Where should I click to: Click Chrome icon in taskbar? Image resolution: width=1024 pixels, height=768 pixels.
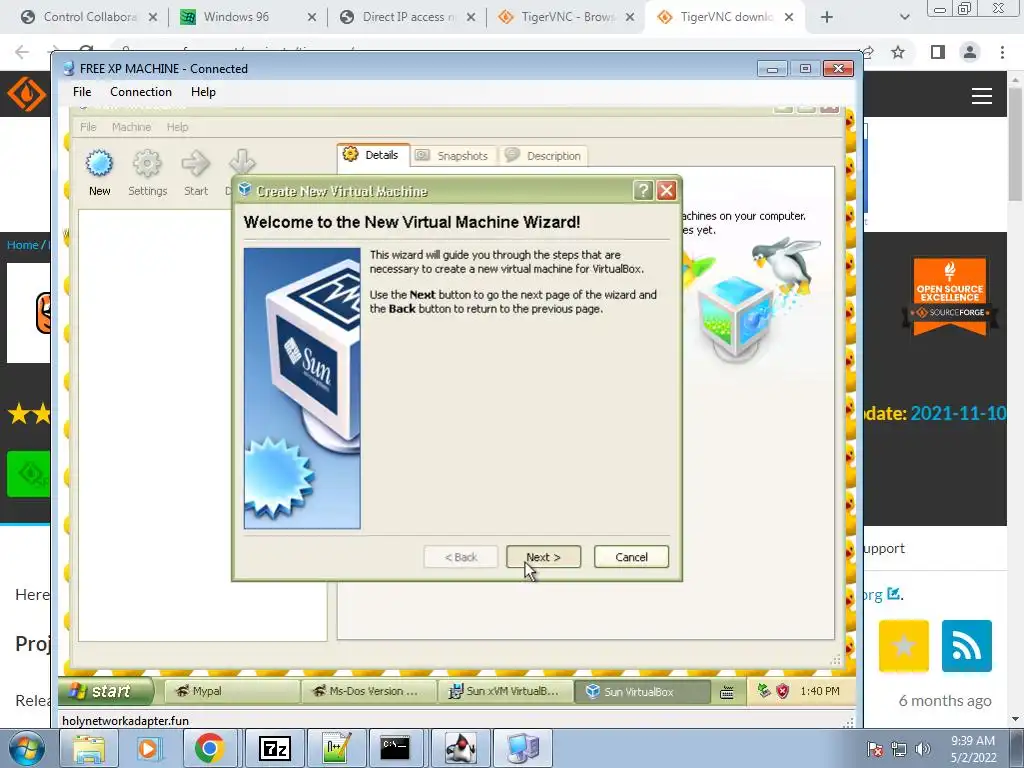pos(209,748)
